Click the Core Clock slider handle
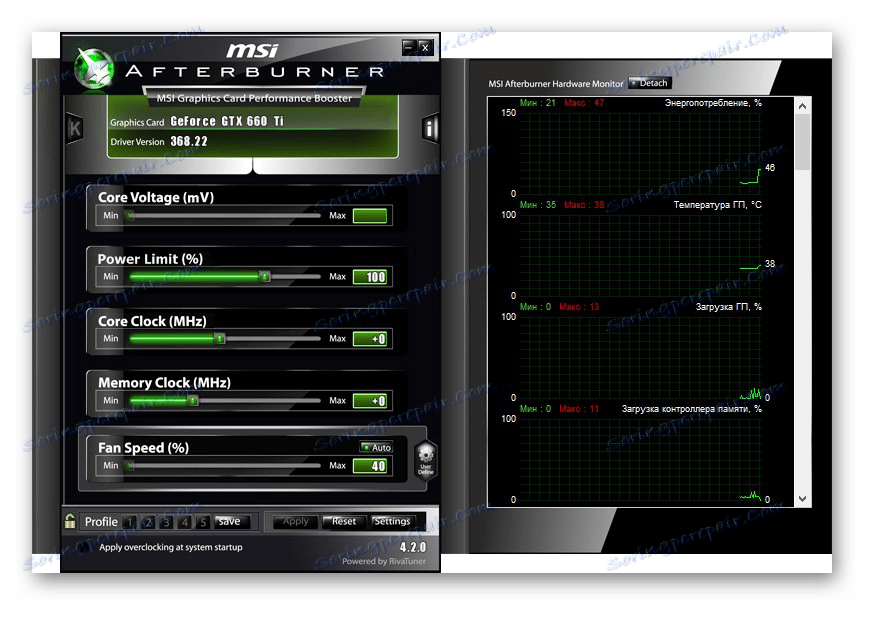Screen dimensions: 872x618 pyautogui.click(x=220, y=338)
